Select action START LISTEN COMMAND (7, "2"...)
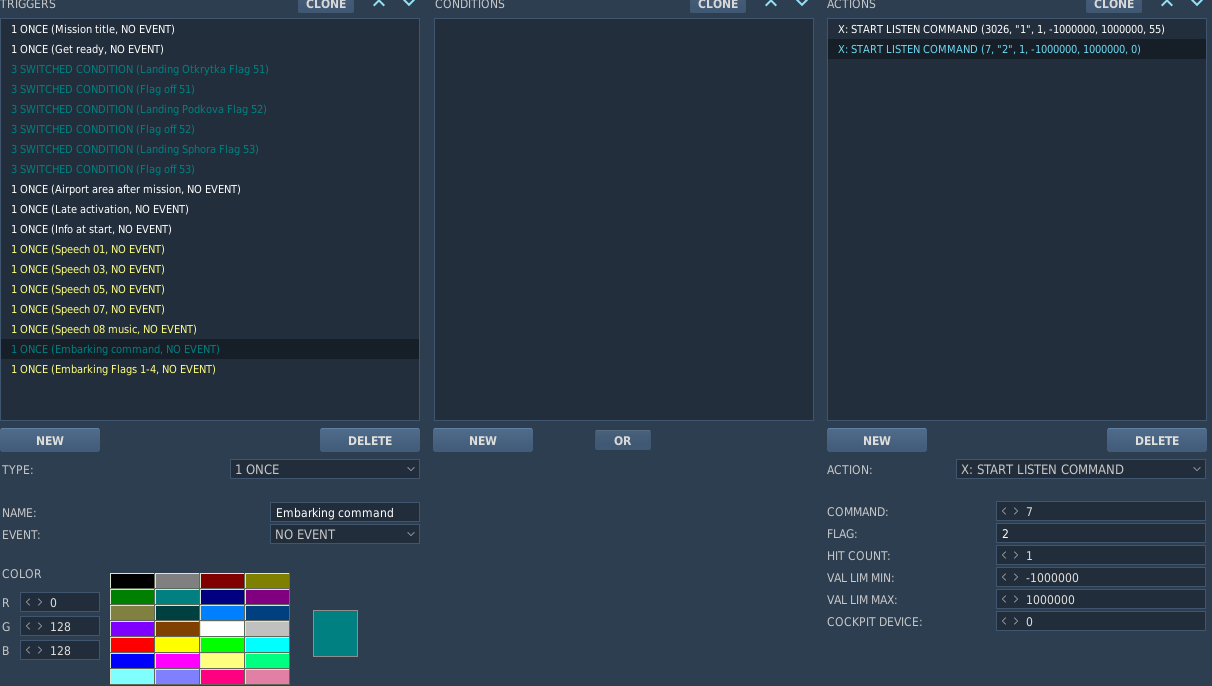Viewport: 1212px width, 686px height. [x=1017, y=49]
